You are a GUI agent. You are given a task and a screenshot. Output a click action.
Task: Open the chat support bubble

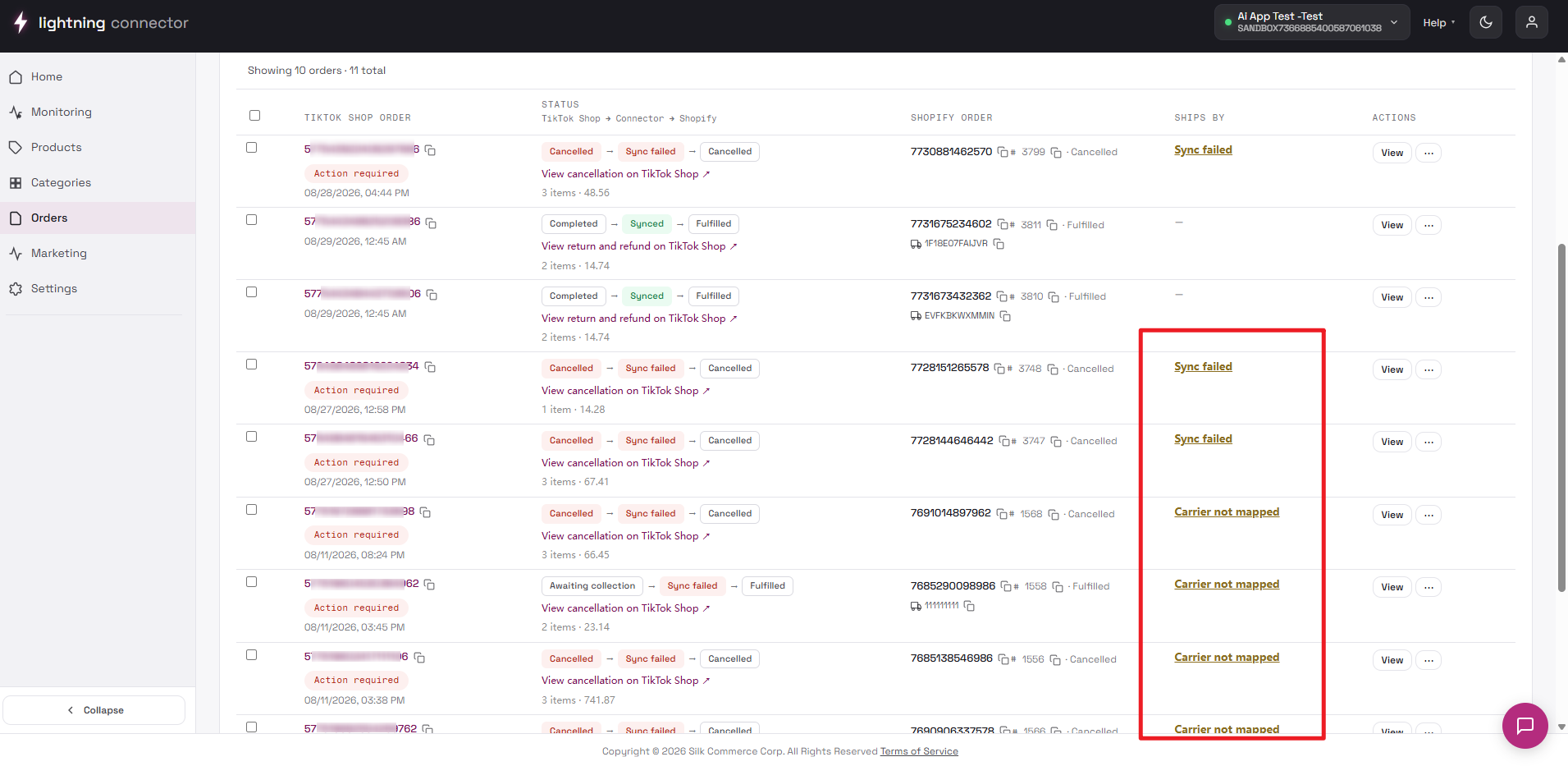pyautogui.click(x=1525, y=726)
